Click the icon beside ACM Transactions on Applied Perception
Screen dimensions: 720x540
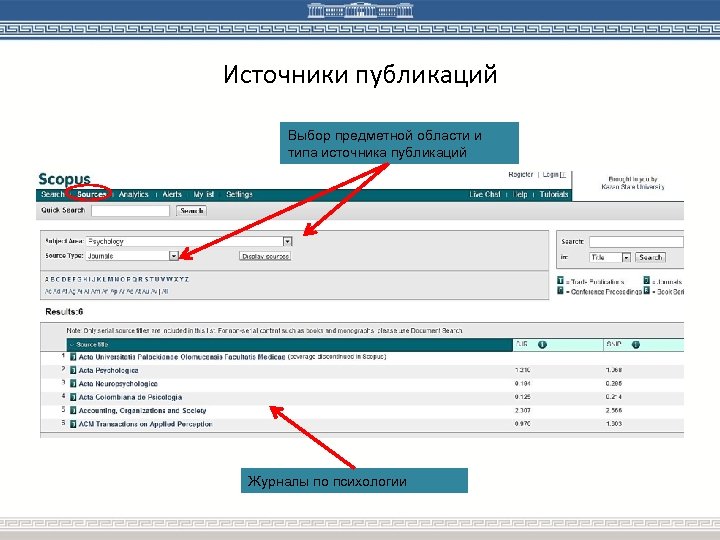point(73,424)
